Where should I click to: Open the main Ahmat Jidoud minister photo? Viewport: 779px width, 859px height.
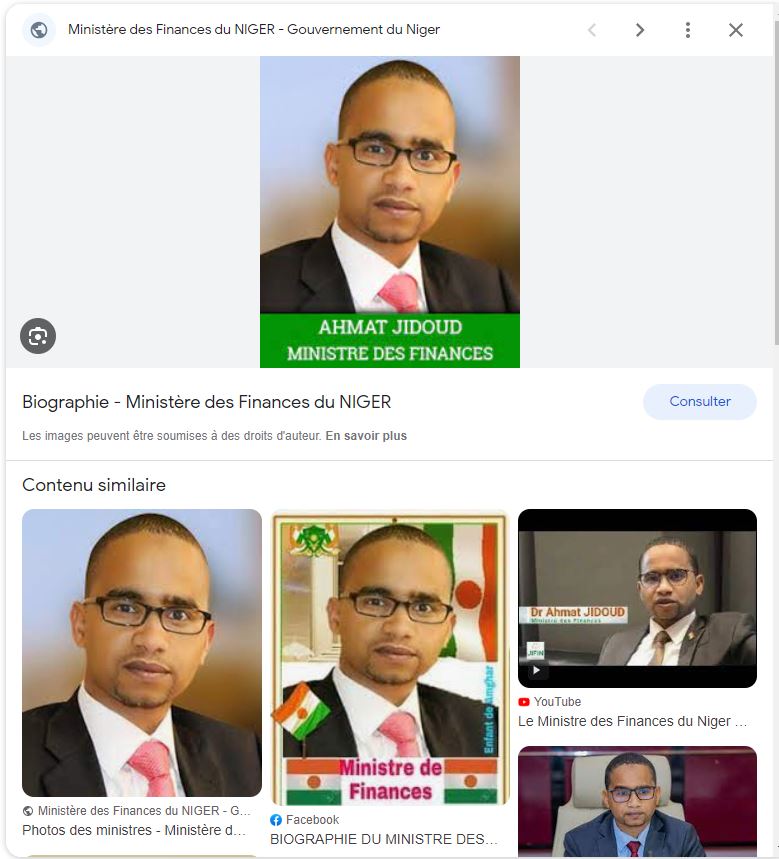click(390, 212)
